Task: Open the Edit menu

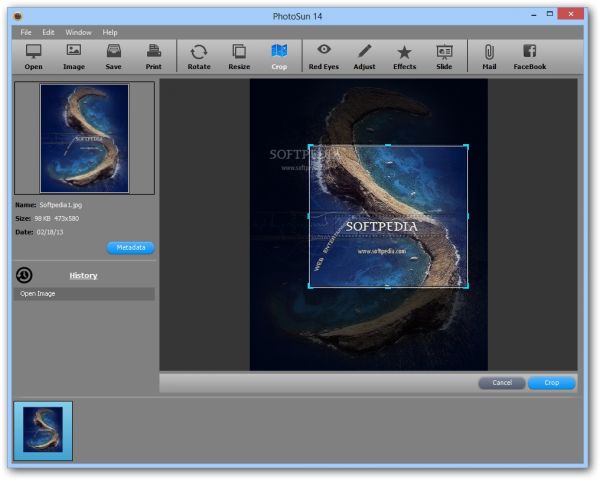Action: (49, 33)
